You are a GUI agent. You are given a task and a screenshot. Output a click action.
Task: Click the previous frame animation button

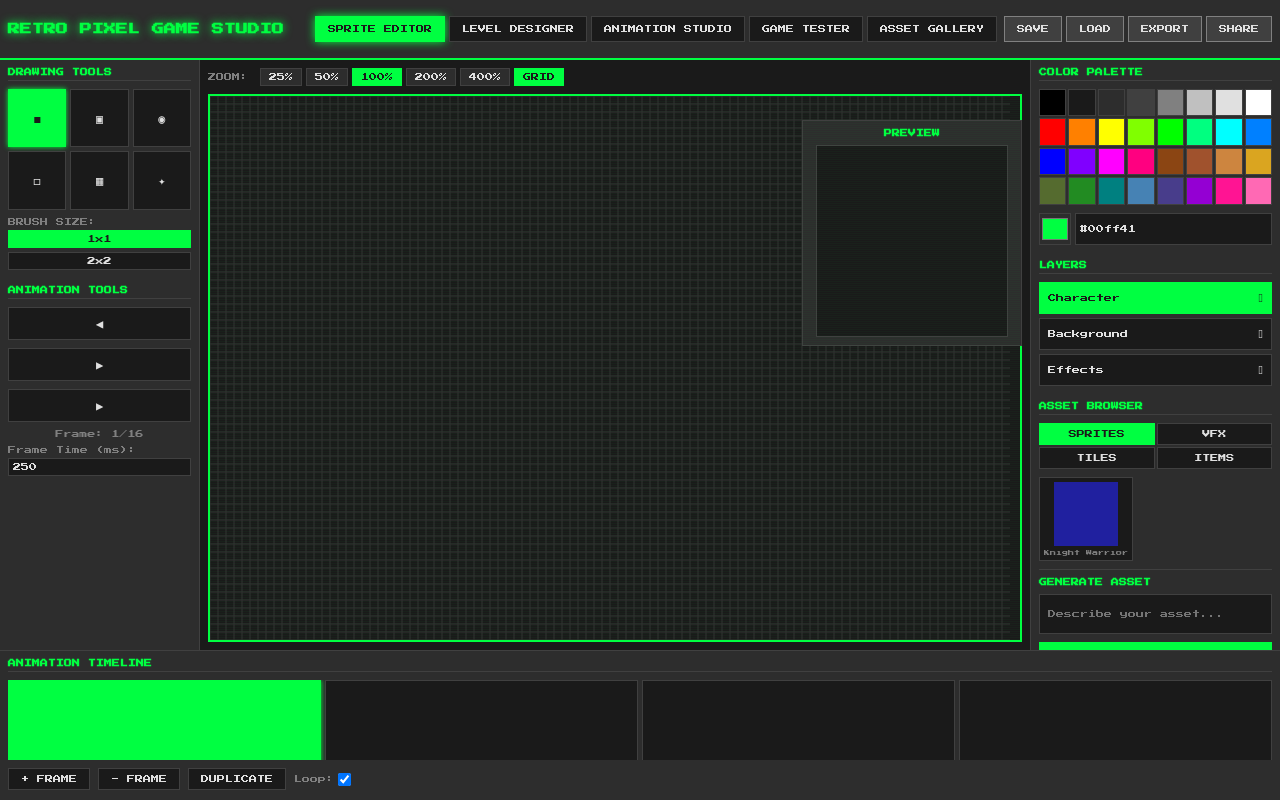pyautogui.click(x=99, y=323)
